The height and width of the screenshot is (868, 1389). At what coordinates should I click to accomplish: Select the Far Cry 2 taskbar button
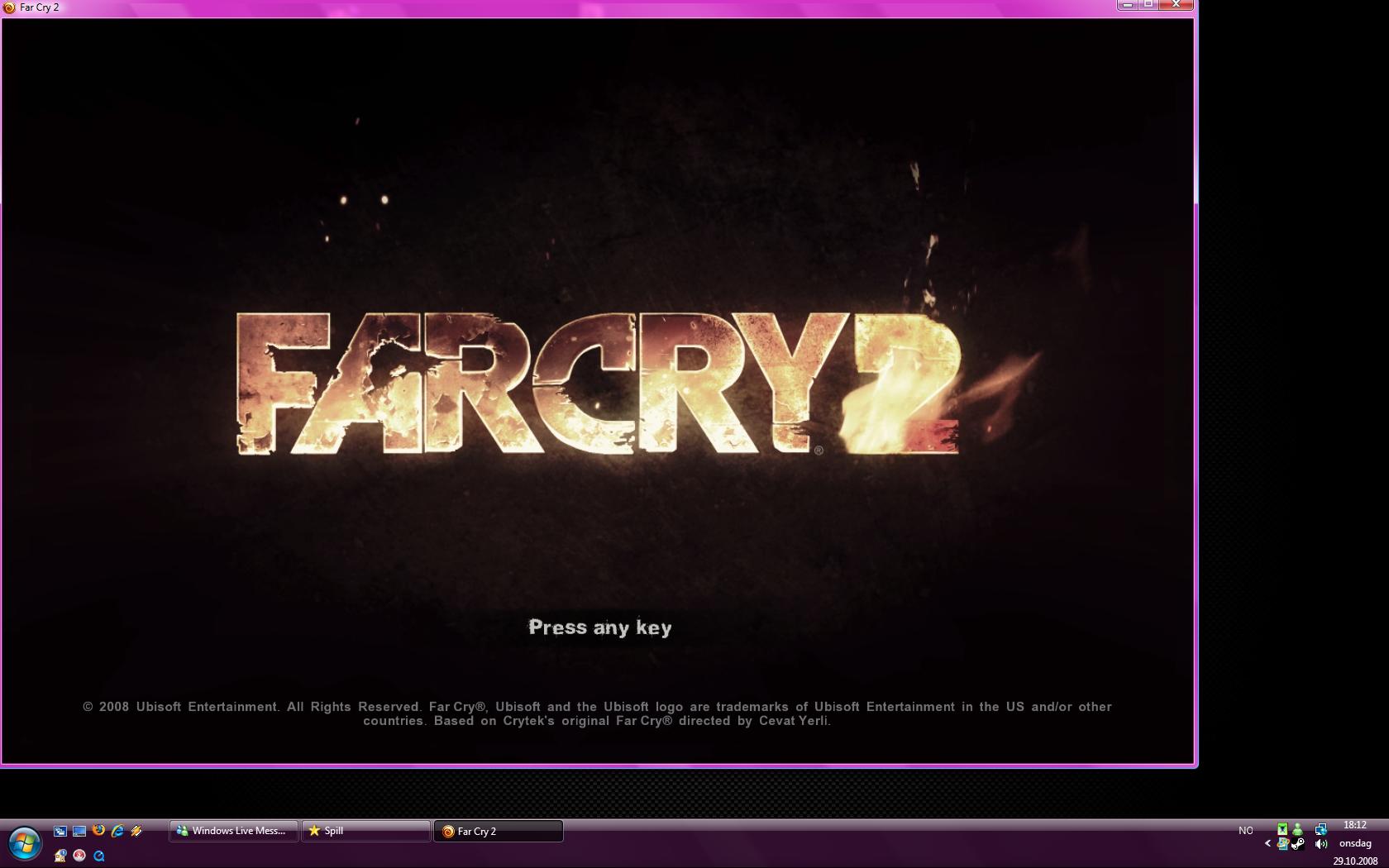[499, 831]
